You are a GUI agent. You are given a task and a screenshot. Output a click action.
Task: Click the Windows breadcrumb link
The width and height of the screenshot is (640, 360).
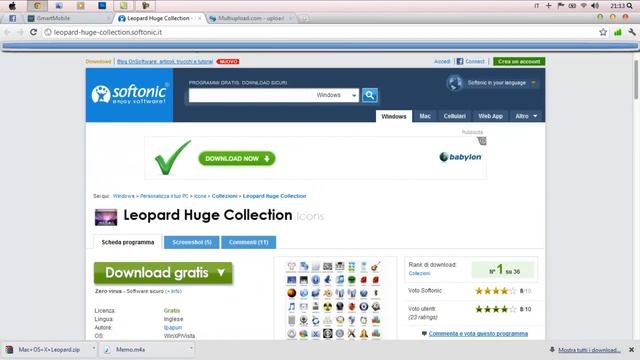pyautogui.click(x=124, y=196)
